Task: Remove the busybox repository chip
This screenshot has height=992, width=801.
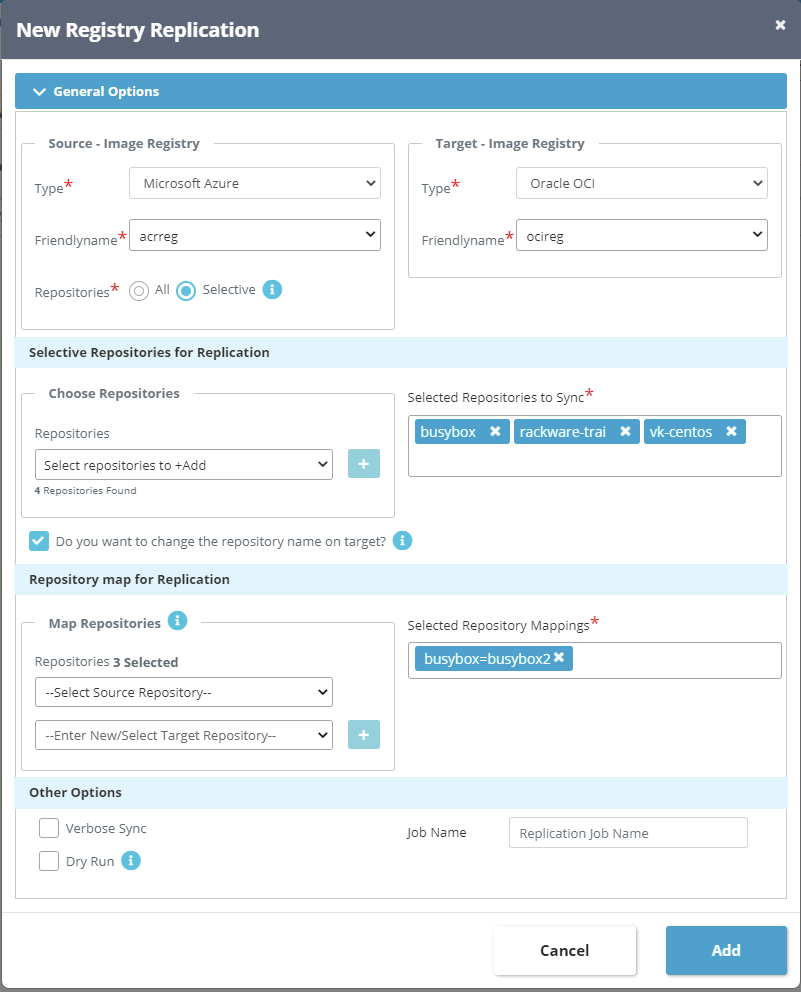Action: (496, 431)
